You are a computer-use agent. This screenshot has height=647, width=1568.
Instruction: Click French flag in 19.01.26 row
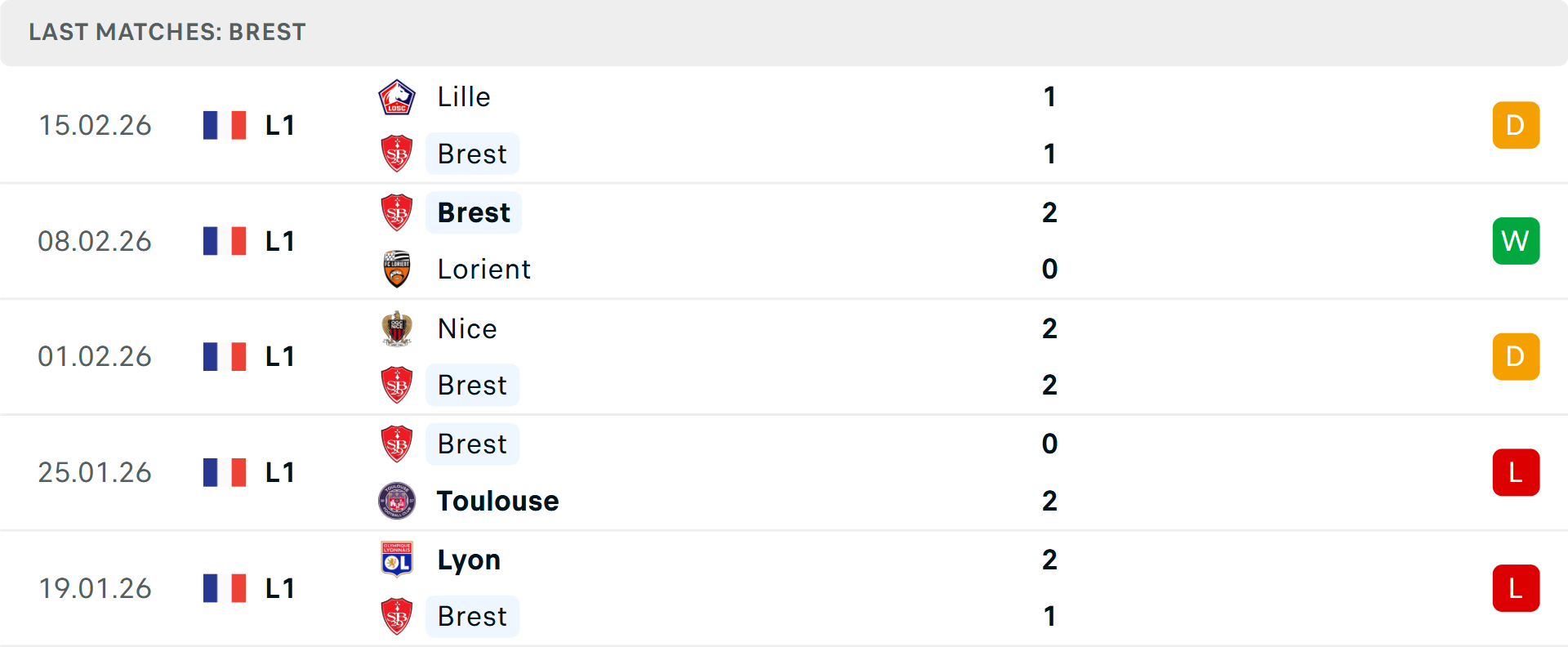pos(225,588)
